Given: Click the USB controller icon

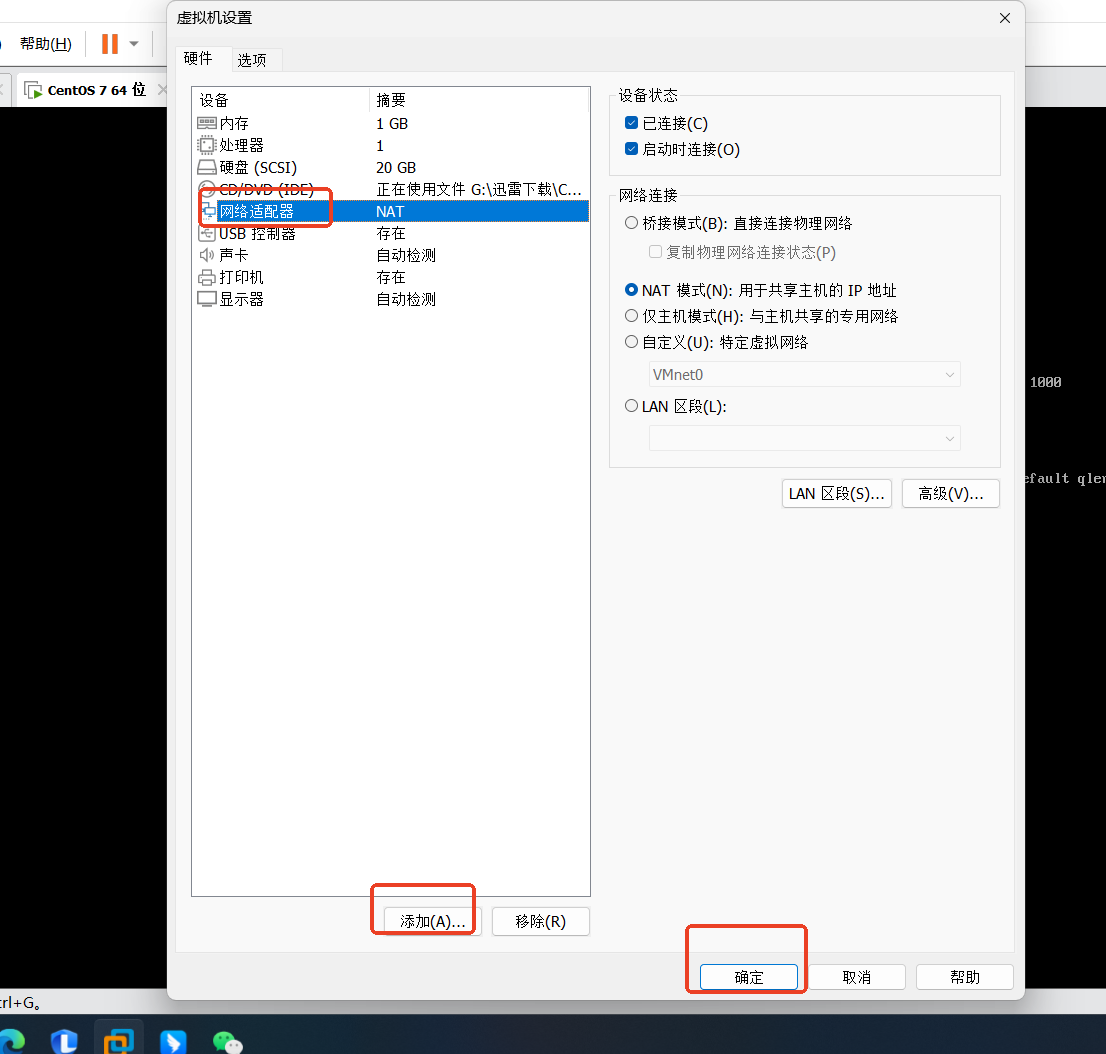Looking at the screenshot, I should point(207,234).
